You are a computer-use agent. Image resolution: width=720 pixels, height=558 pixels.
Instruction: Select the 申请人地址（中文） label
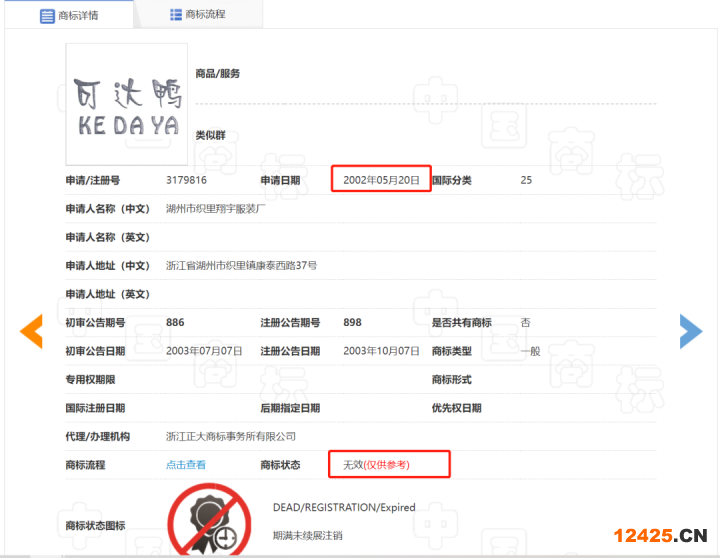(x=108, y=265)
